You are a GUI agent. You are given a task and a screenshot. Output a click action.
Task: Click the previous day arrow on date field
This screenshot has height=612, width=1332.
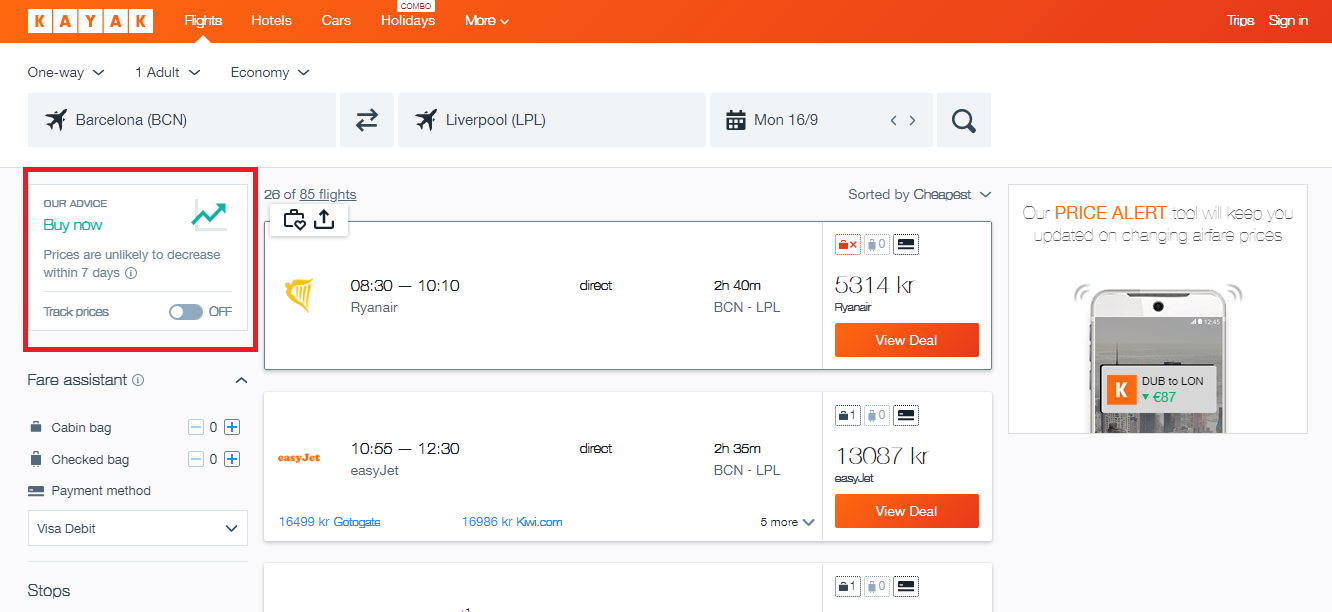point(893,121)
